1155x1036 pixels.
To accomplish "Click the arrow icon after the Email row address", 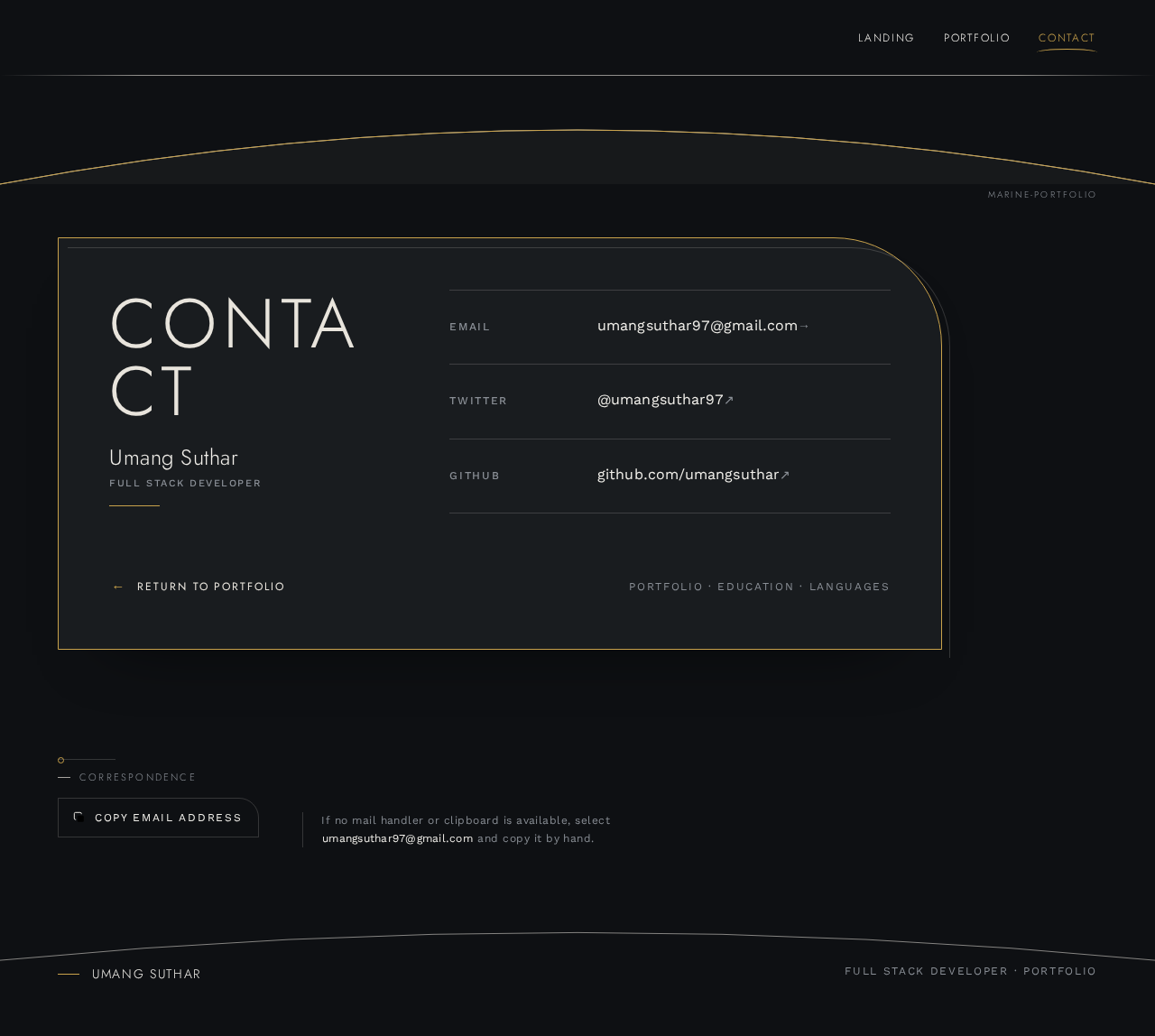I will pyautogui.click(x=805, y=327).
